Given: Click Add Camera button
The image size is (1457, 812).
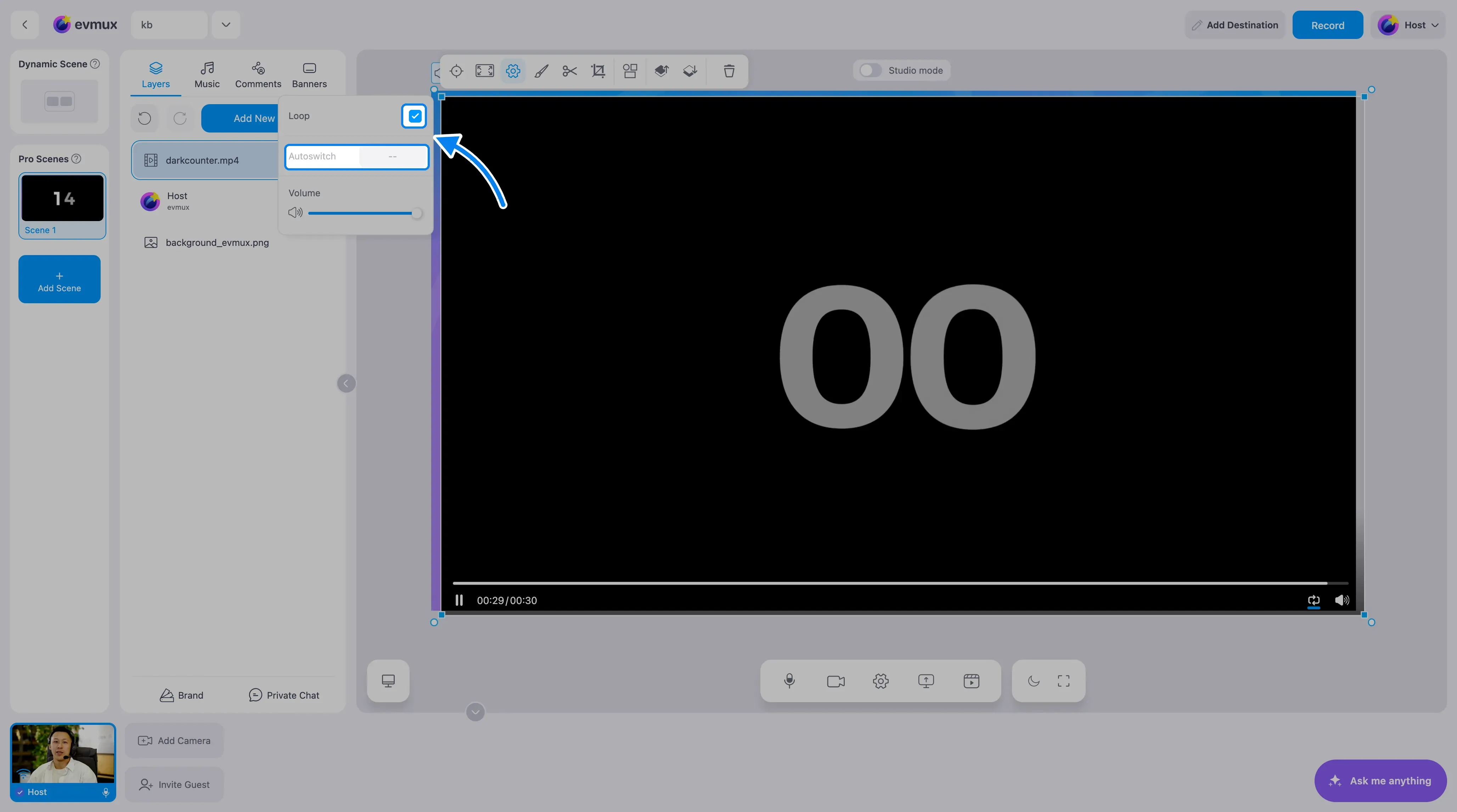Looking at the screenshot, I should pyautogui.click(x=174, y=741).
